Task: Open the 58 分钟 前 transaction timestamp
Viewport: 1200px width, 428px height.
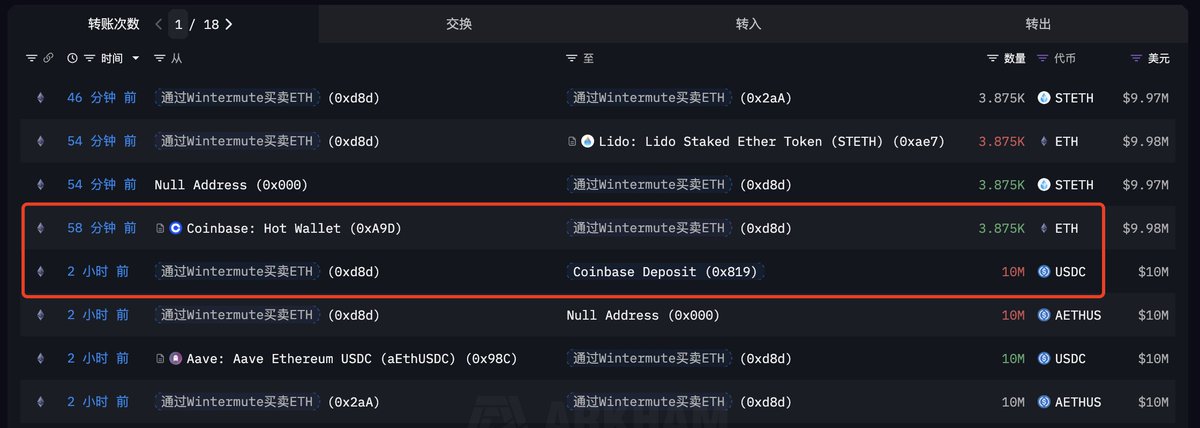Action: tap(102, 228)
